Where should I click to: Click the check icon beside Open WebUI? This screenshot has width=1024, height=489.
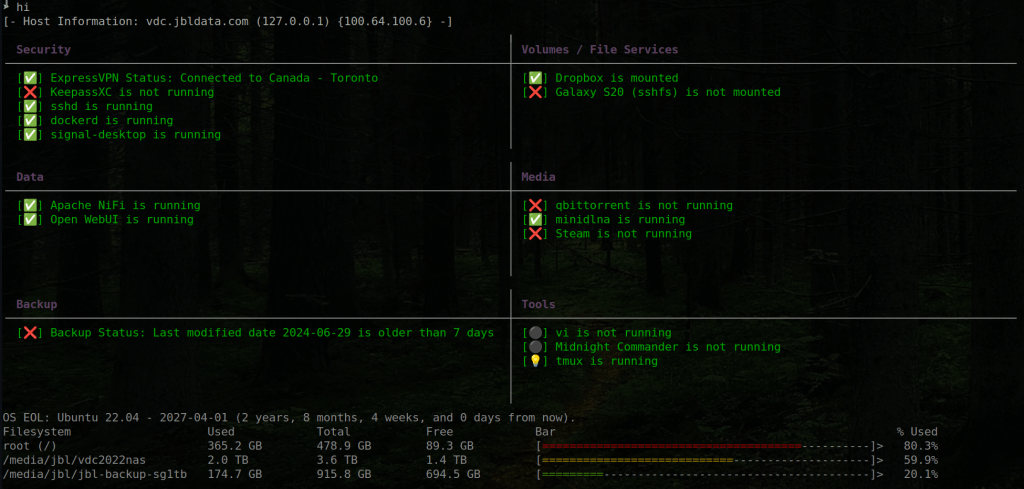(30, 219)
